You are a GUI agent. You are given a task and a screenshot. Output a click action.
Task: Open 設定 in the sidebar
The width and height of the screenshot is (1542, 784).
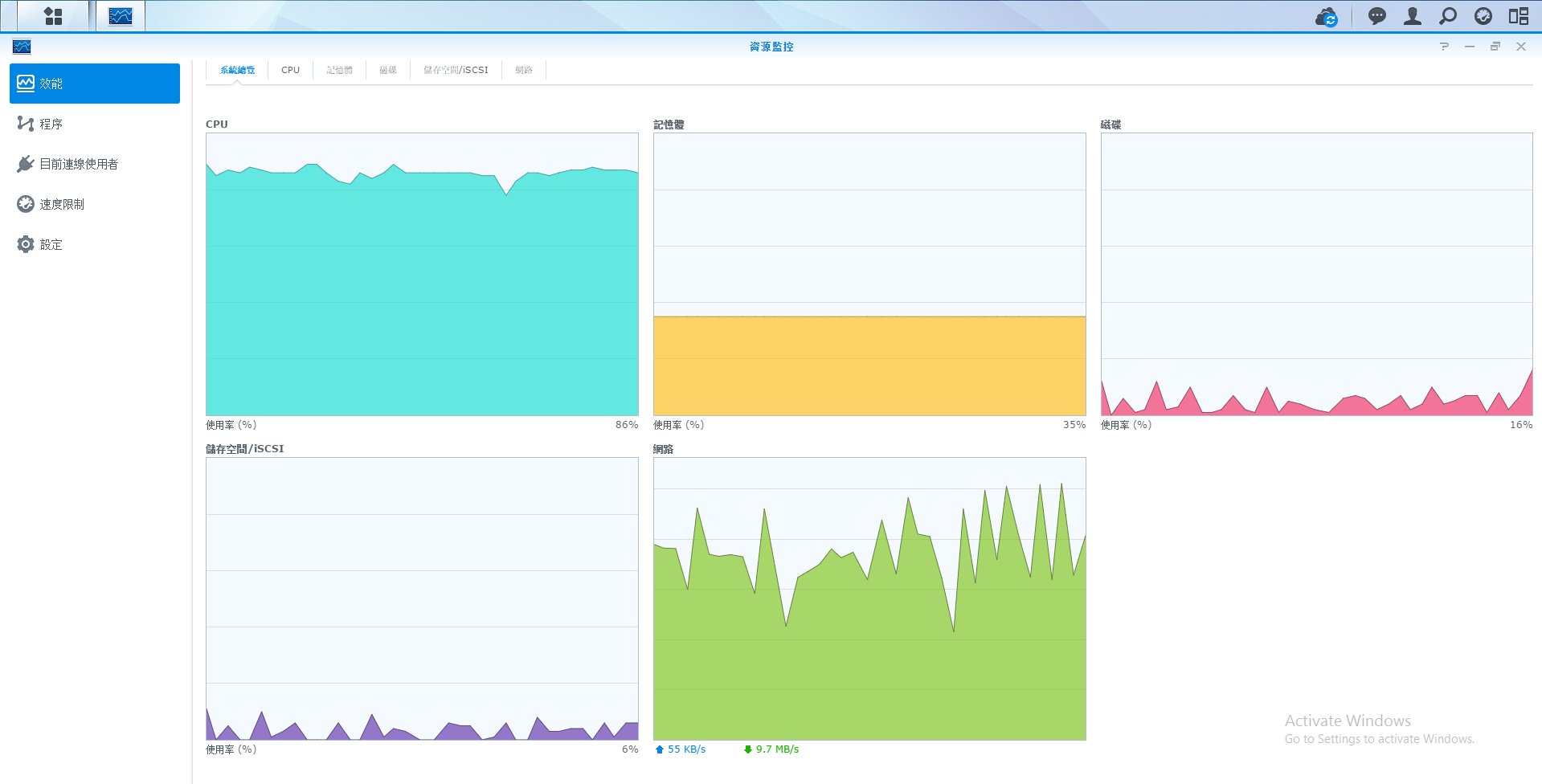pyautogui.click(x=51, y=244)
